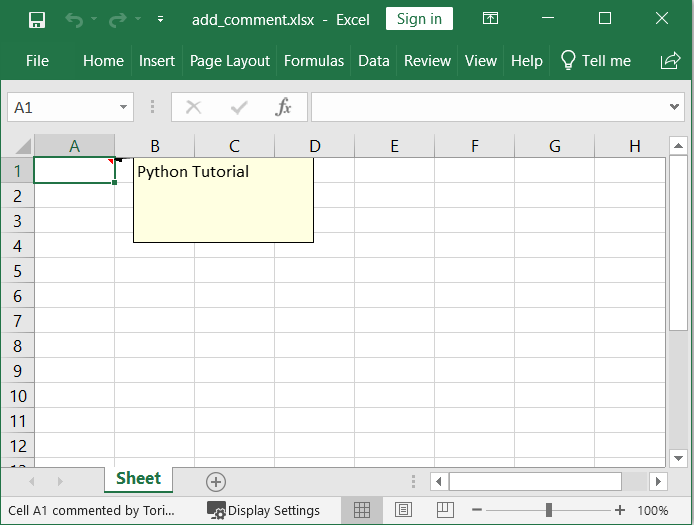Switch to the Home tab

[x=103, y=61]
